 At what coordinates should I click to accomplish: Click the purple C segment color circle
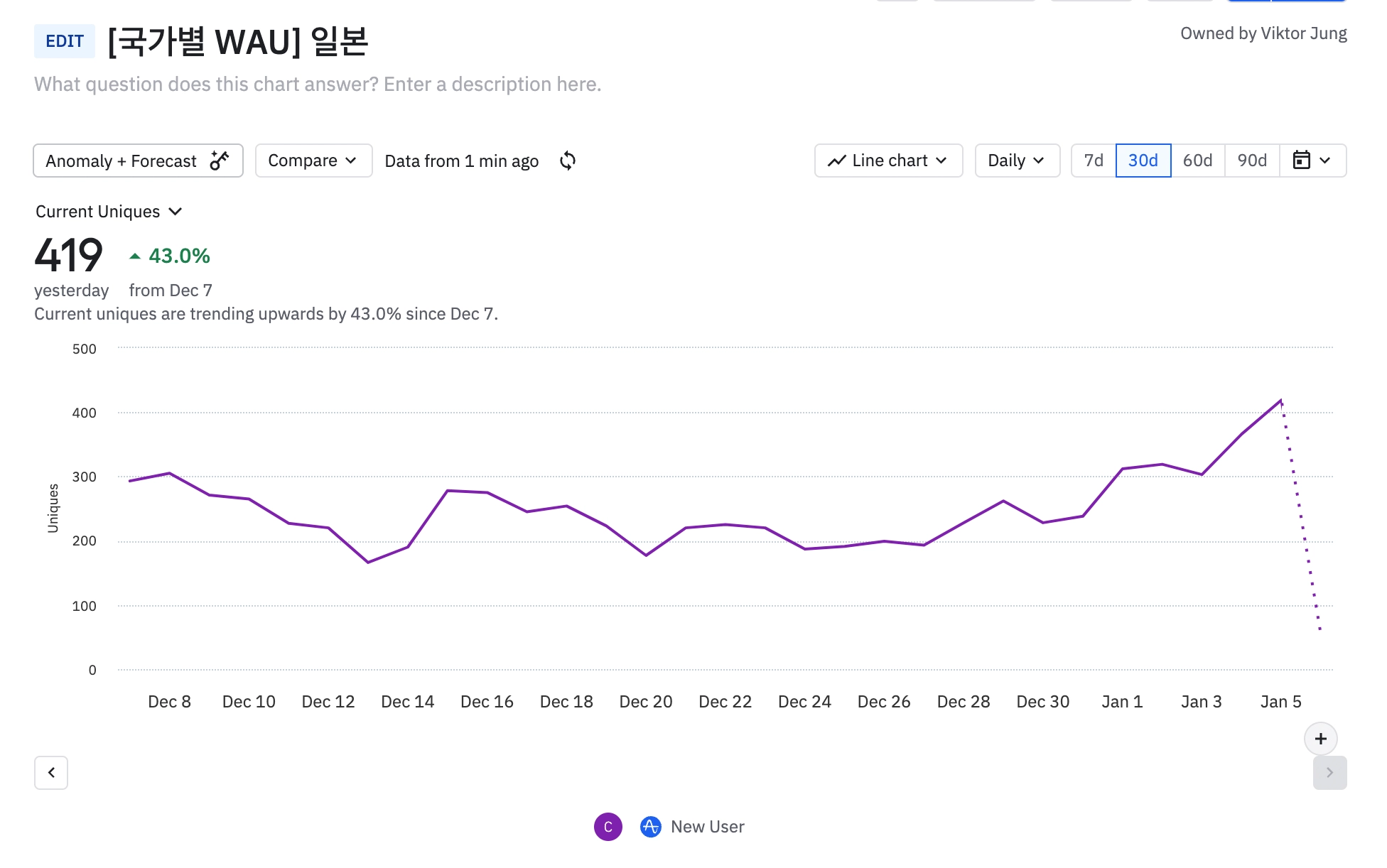pyautogui.click(x=608, y=827)
